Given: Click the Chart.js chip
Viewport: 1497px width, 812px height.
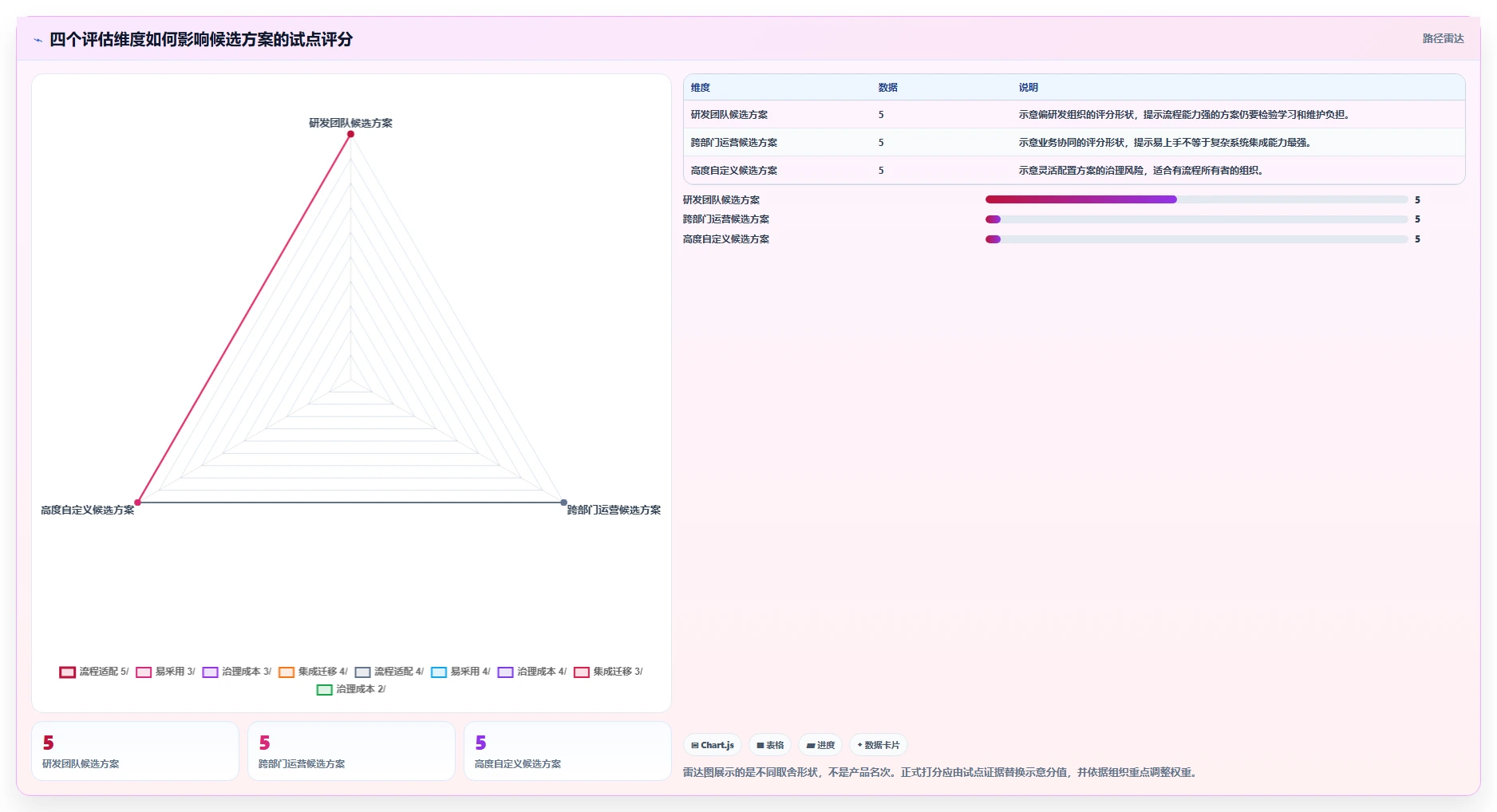Looking at the screenshot, I should tap(713, 745).
